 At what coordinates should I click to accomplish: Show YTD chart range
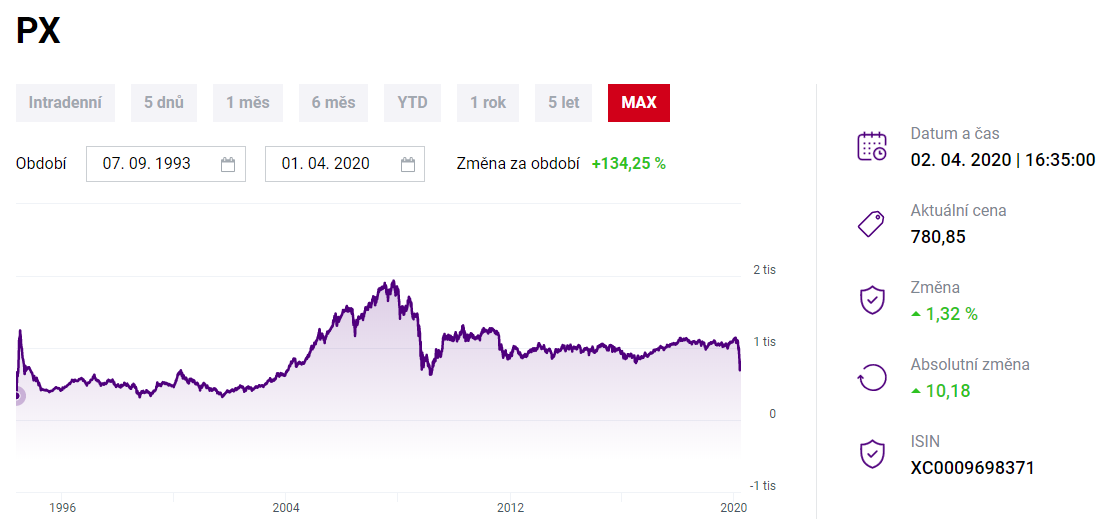point(412,103)
